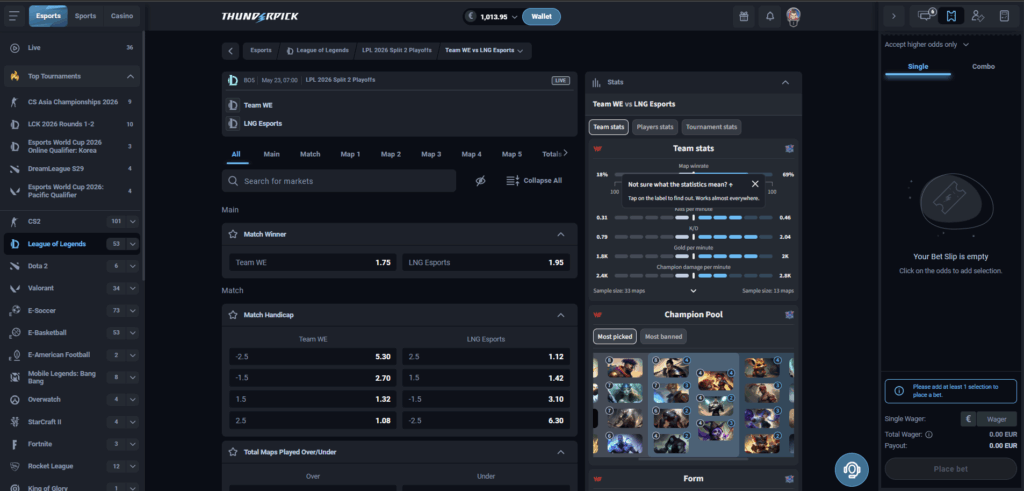This screenshot has width=1024, height=491.
Task: Switch to the Map 1 markets tab
Action: (x=350, y=154)
